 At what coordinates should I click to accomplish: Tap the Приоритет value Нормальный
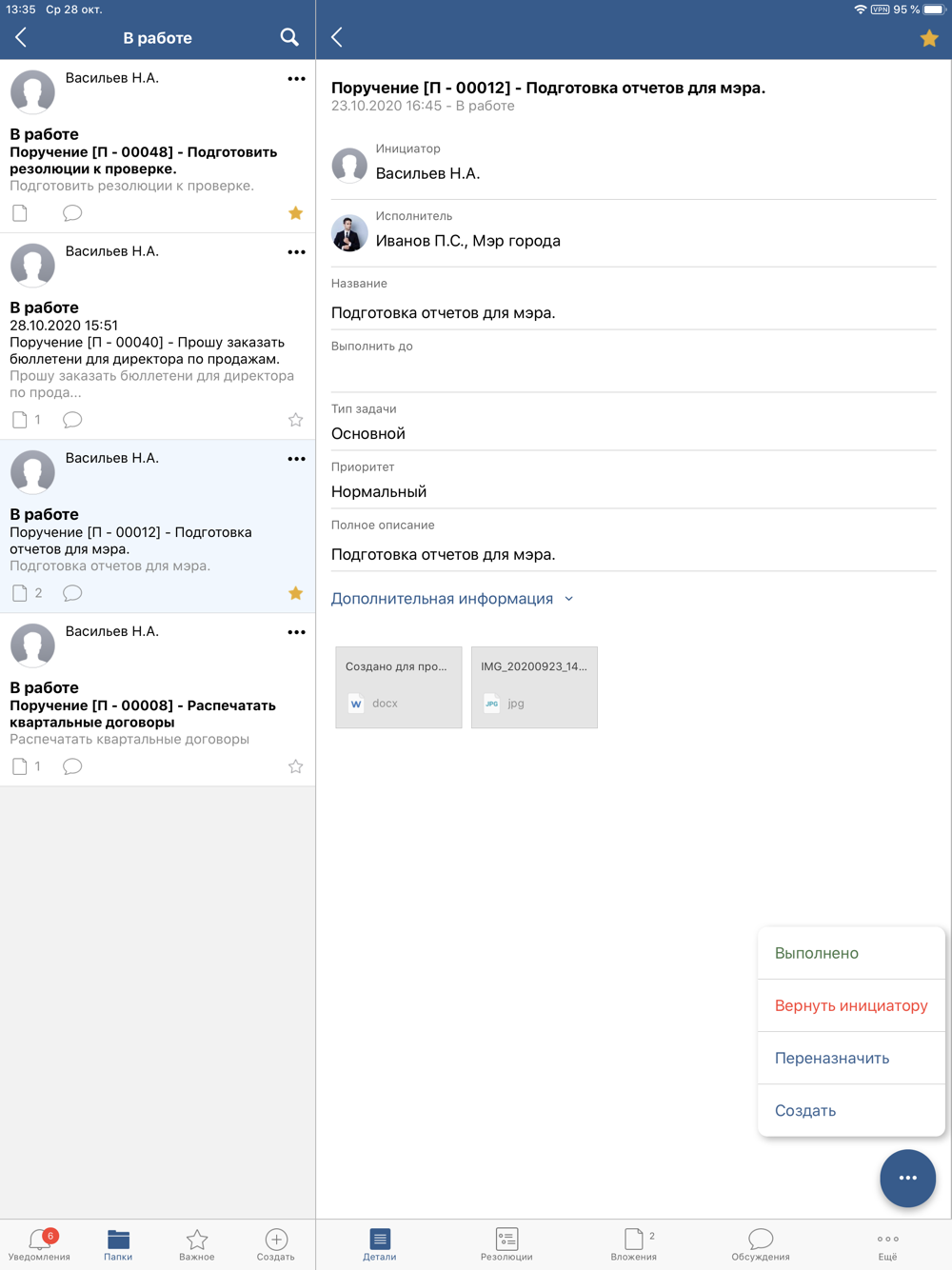tap(379, 492)
